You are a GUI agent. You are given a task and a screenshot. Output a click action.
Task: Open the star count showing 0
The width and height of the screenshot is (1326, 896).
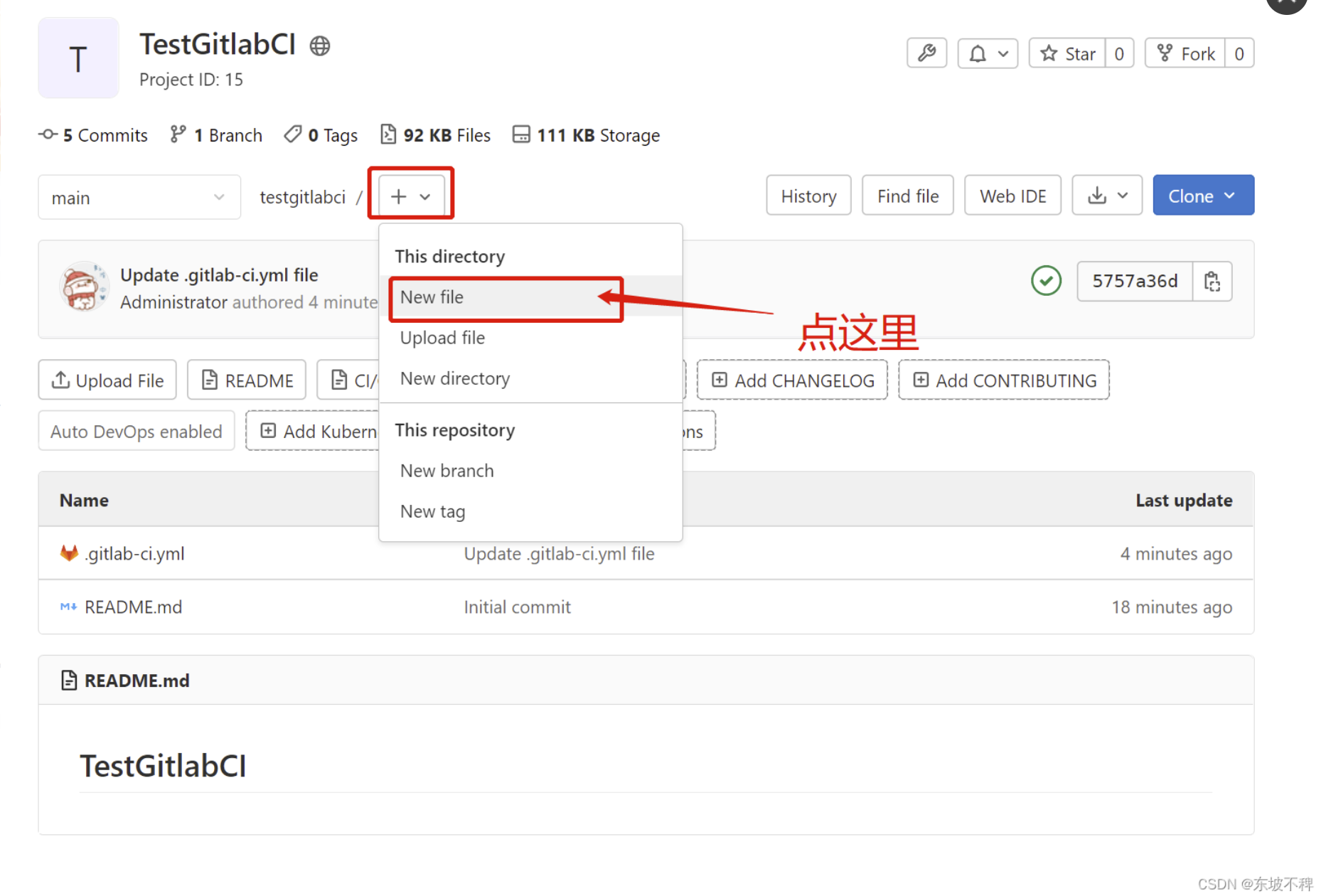[1119, 53]
